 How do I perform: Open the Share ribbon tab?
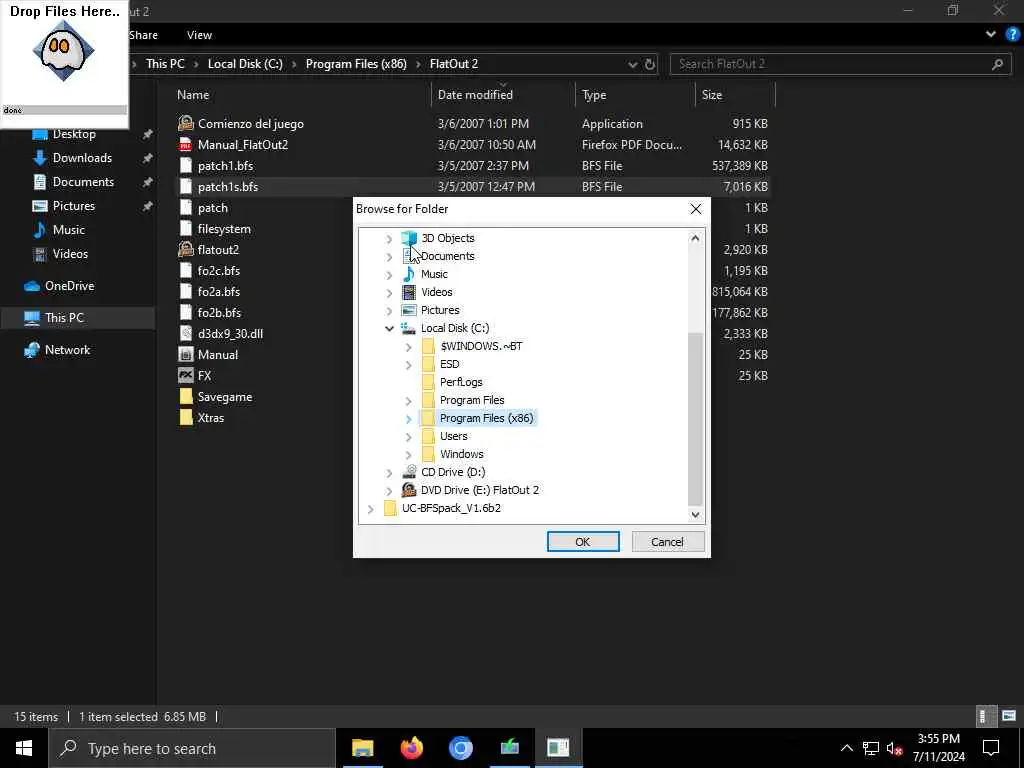pyautogui.click(x=143, y=35)
